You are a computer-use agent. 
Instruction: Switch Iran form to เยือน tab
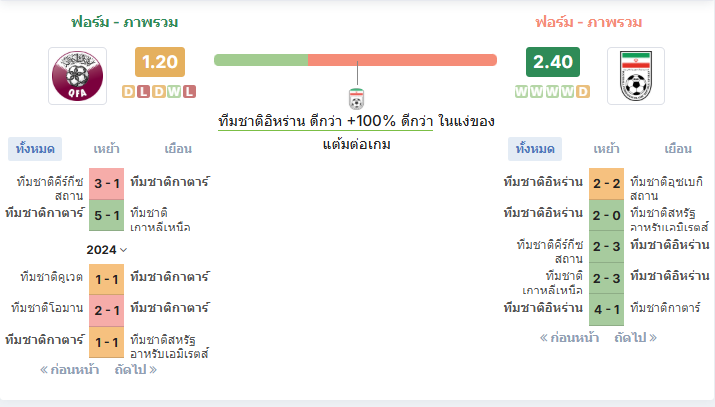pos(678,149)
